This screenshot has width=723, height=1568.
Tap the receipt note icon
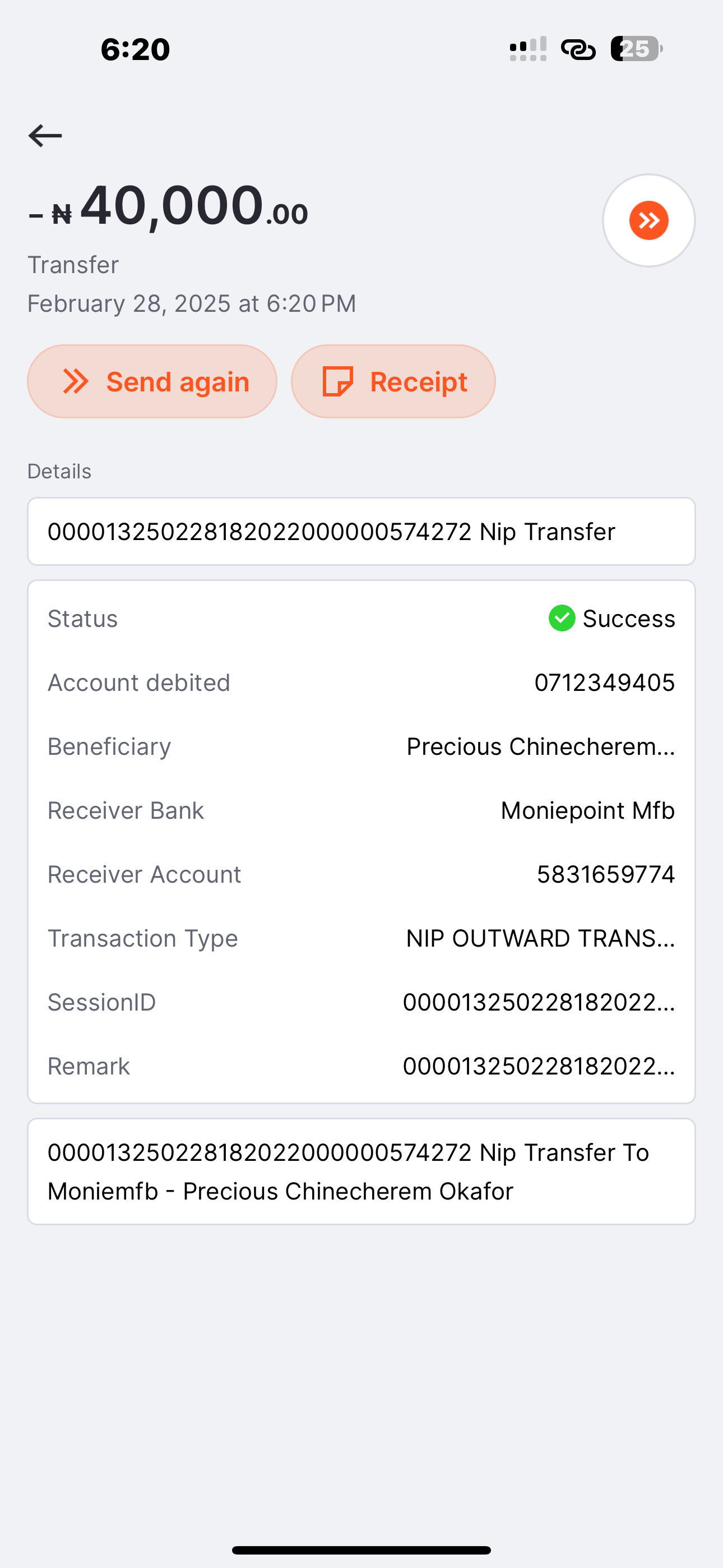[x=337, y=382]
